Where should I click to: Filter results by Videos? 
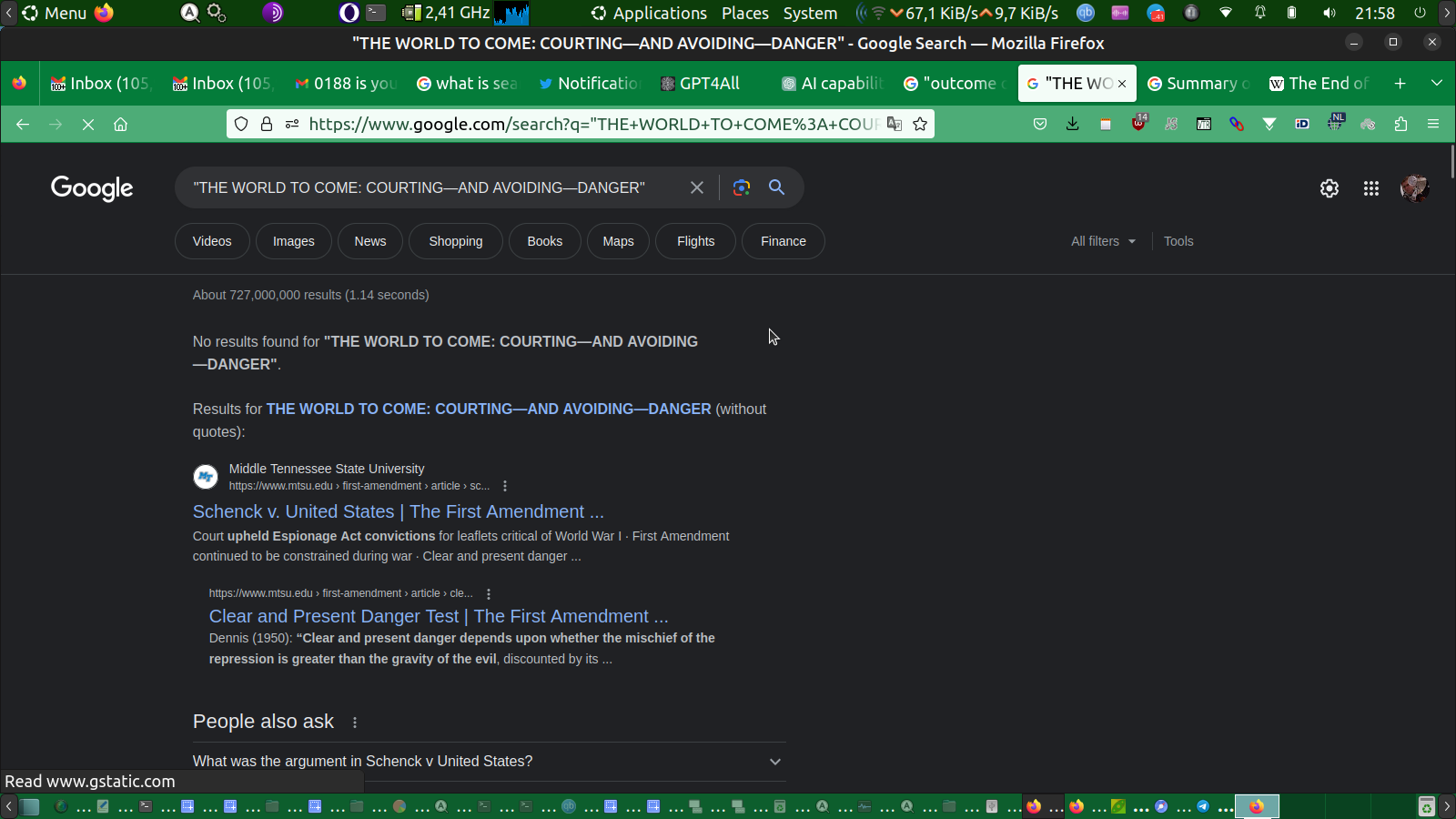pos(212,241)
